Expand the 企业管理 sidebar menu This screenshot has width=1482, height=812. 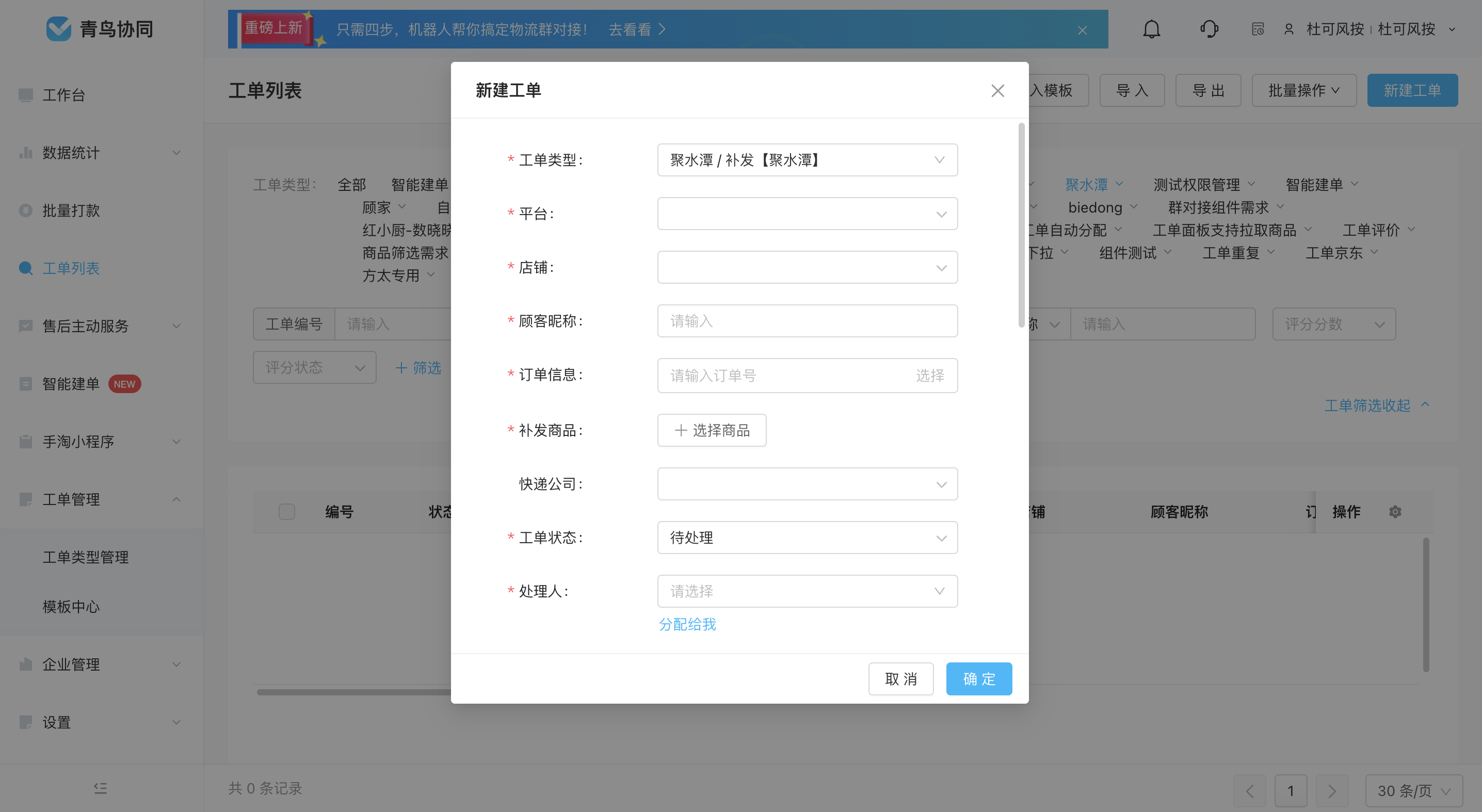[x=101, y=664]
